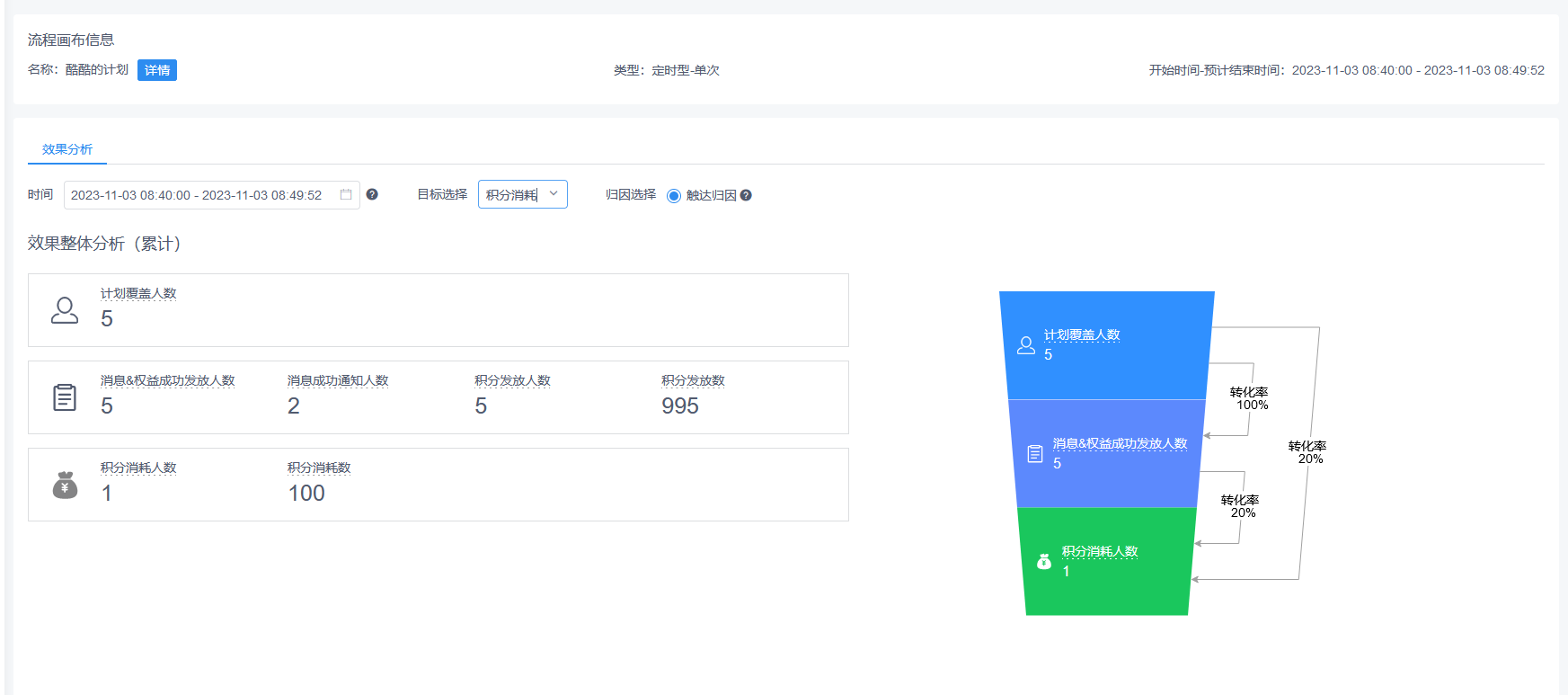The height and width of the screenshot is (695, 1568).
Task: Click the user icon in 计划覆盖人数 card
Action: tap(65, 310)
